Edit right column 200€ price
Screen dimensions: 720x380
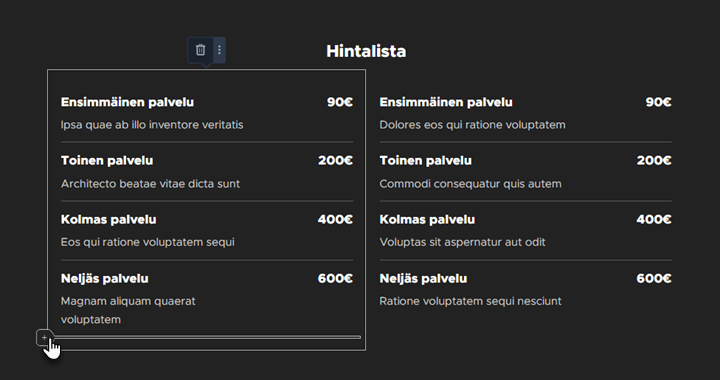click(654, 161)
